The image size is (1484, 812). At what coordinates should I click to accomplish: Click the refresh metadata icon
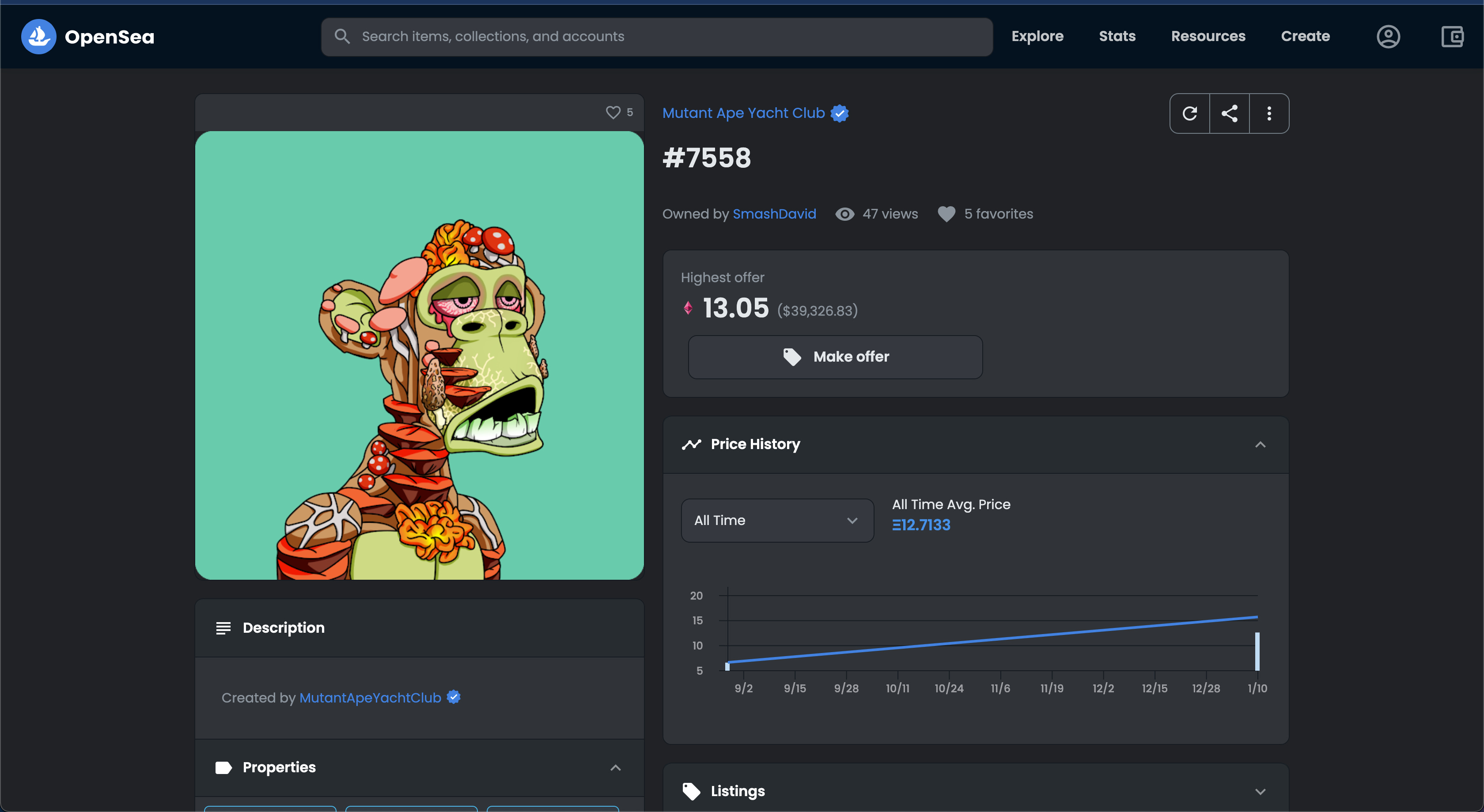tap(1189, 113)
